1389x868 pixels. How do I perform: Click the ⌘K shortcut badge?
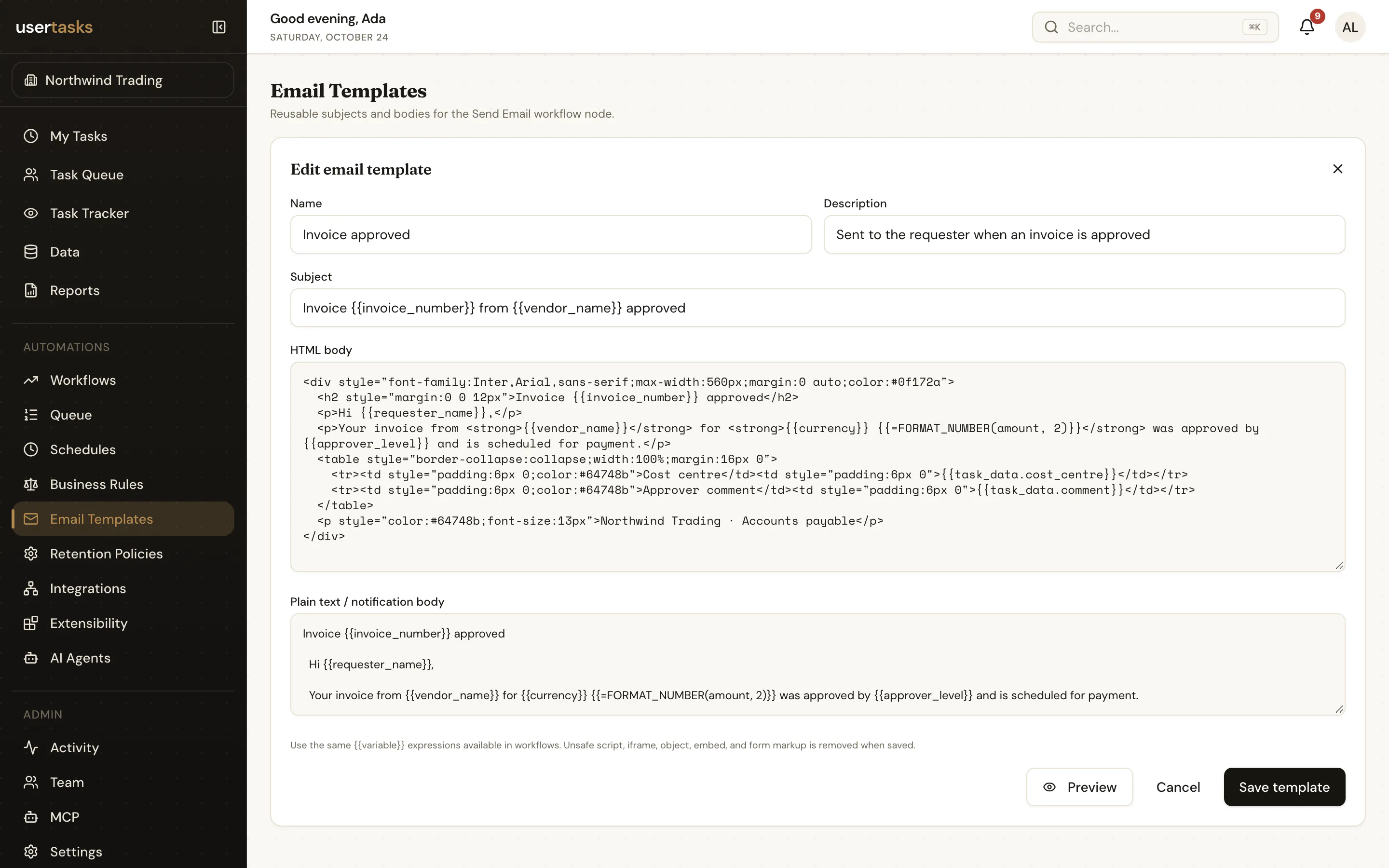tap(1254, 27)
